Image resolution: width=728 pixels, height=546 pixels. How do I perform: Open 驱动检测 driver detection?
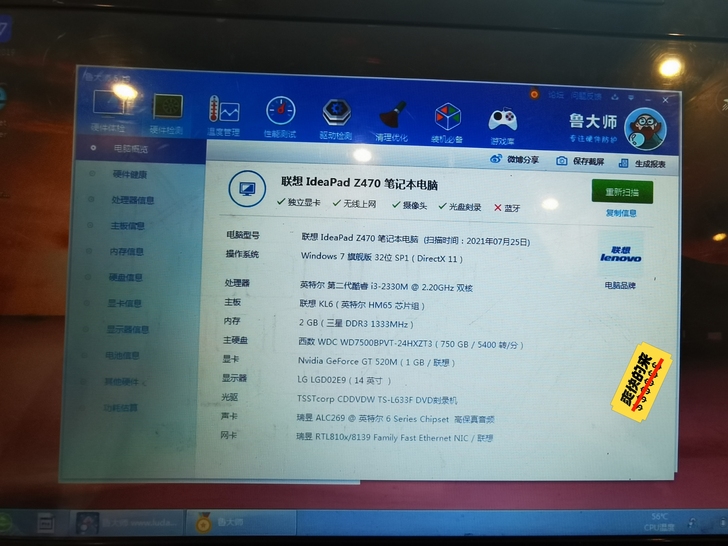(336, 119)
